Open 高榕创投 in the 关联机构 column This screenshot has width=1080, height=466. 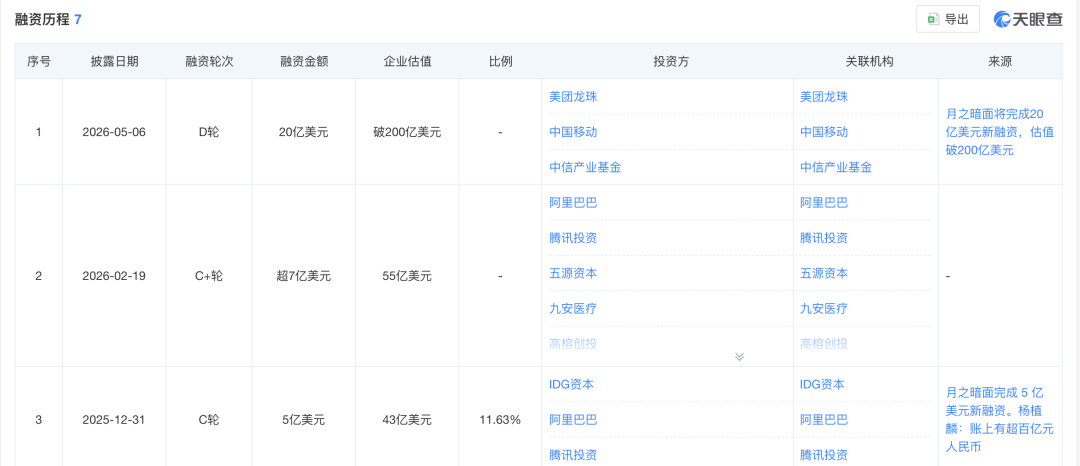pyautogui.click(x=824, y=343)
